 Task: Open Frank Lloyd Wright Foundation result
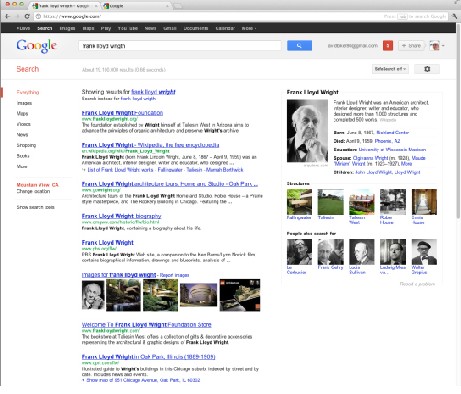click(122, 113)
